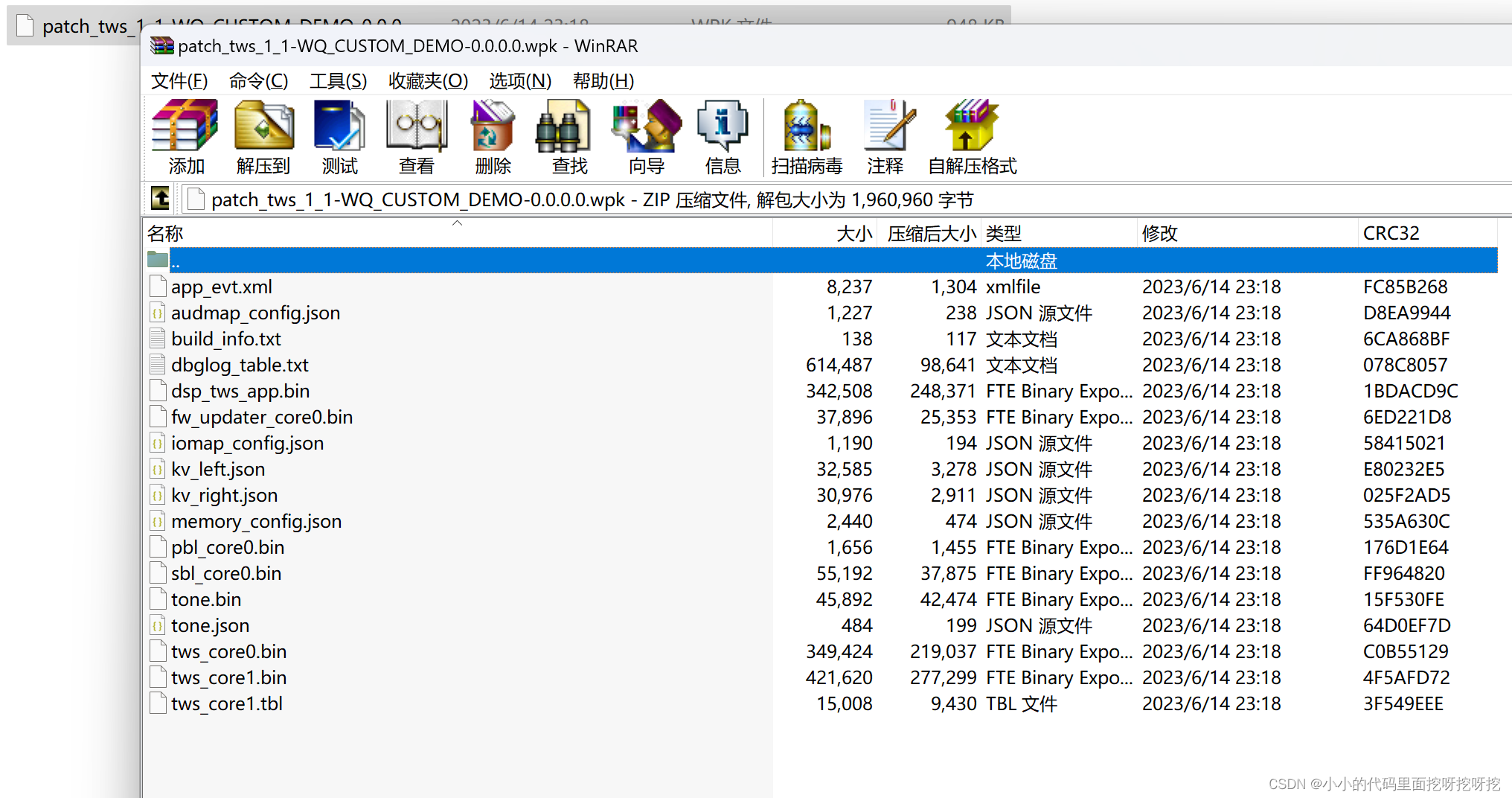Select tone.bin file
Viewport: 1512px width, 798px height.
[206, 599]
